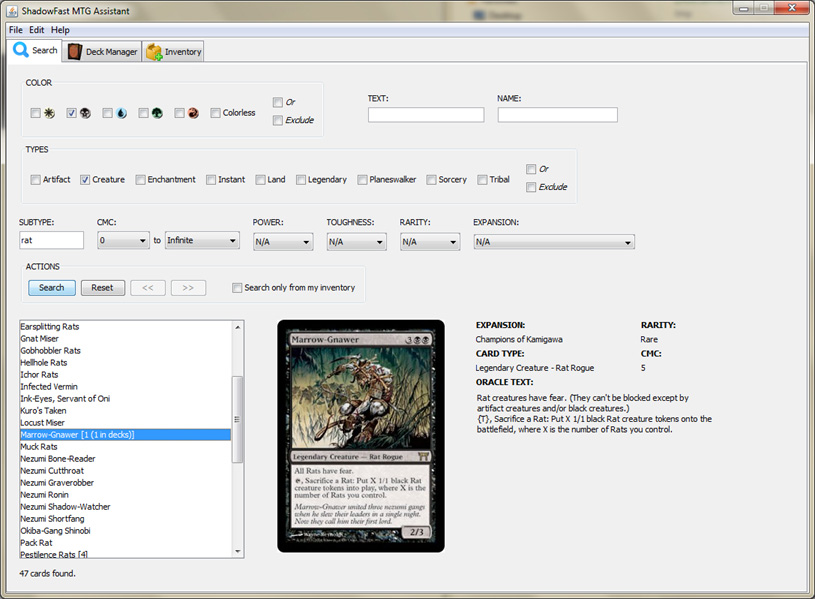Enable the Planeswalker type checkbox
The height and width of the screenshot is (599, 815).
coord(362,179)
